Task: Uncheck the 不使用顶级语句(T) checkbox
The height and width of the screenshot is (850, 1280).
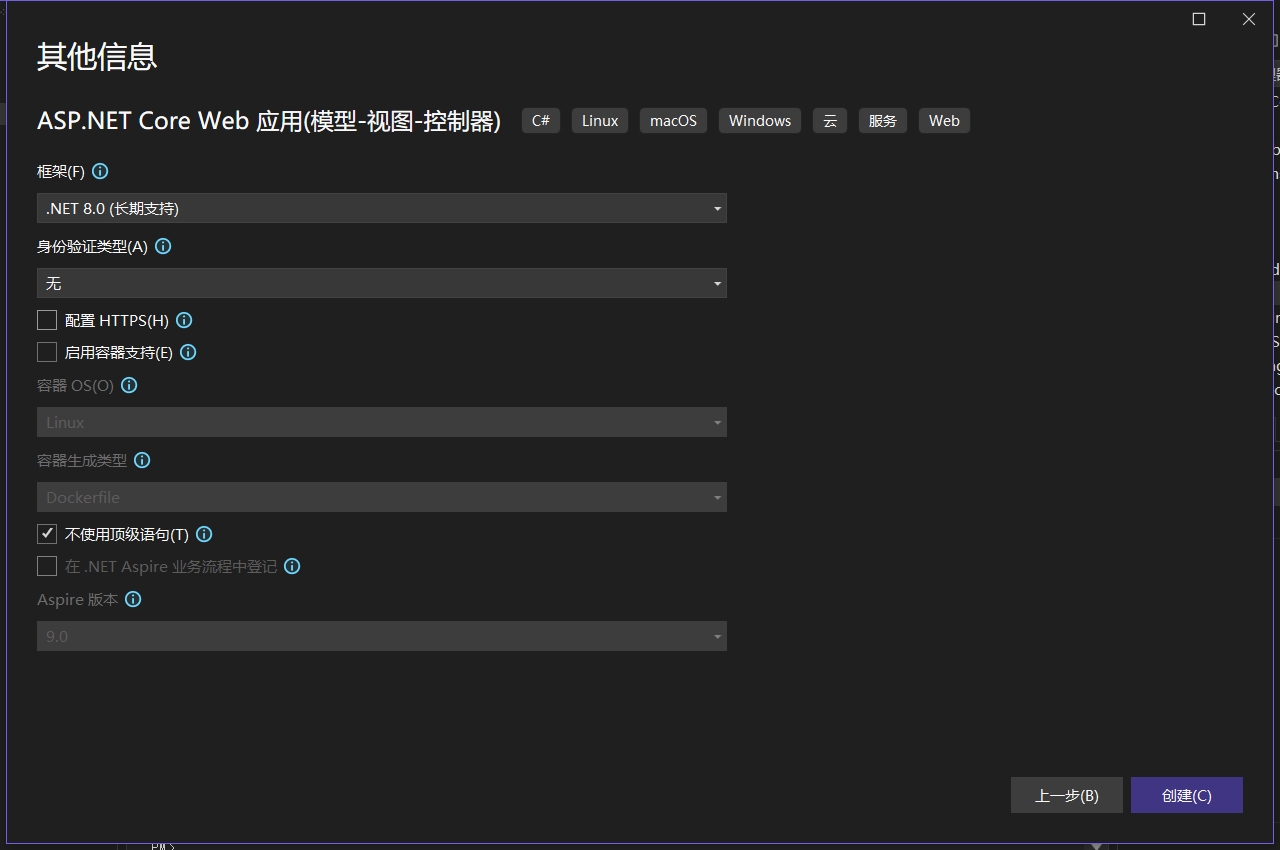Action: (x=46, y=533)
